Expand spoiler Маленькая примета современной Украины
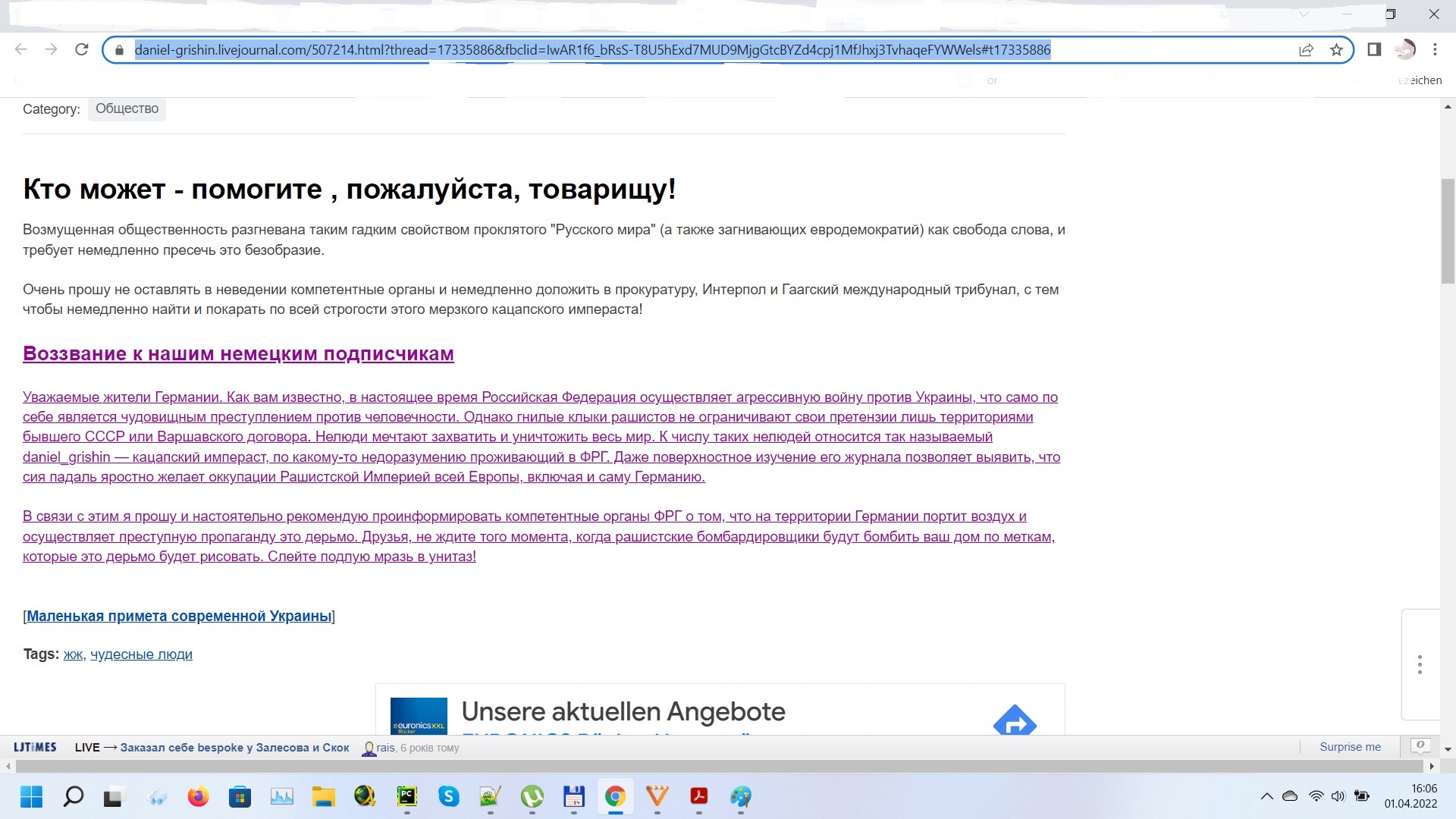 (179, 616)
